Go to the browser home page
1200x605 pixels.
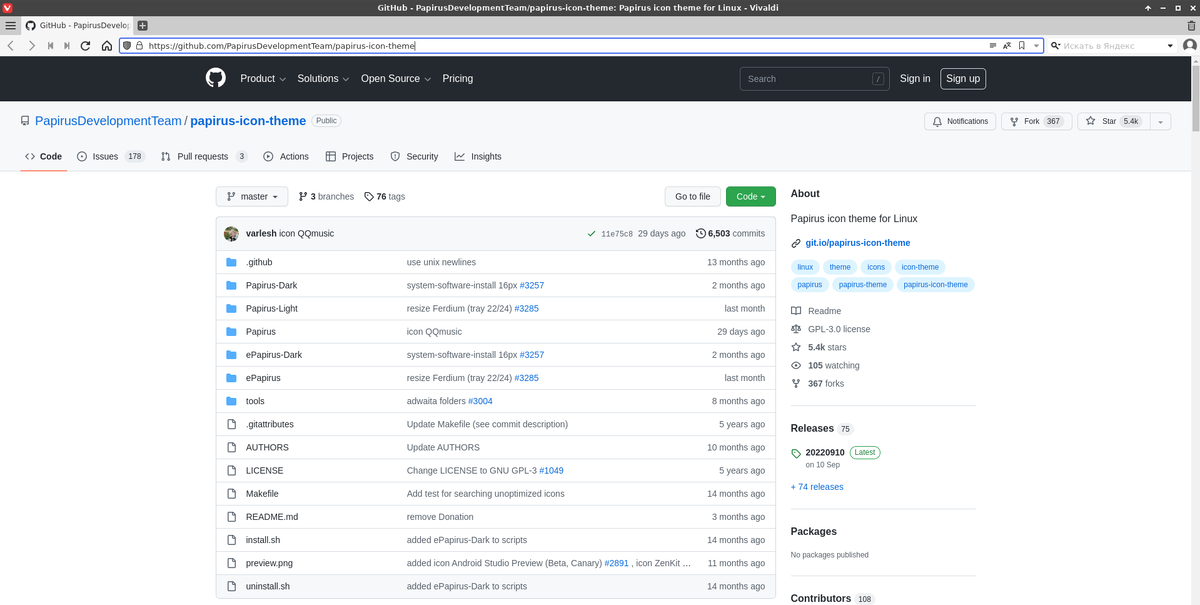106,45
